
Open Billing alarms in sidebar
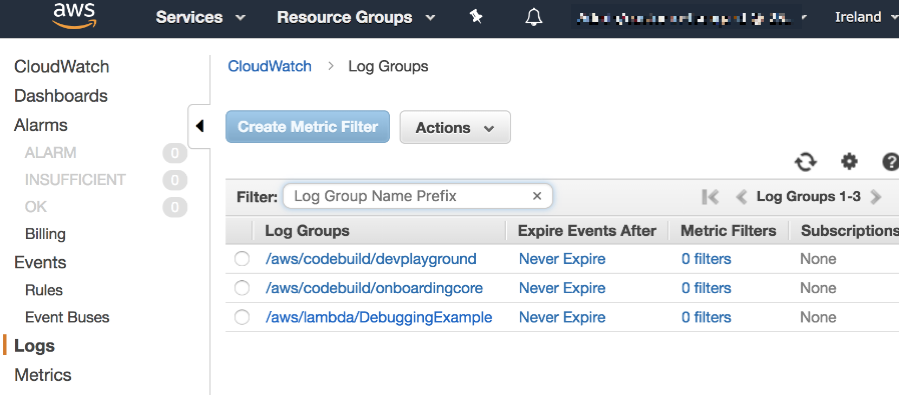[45, 234]
